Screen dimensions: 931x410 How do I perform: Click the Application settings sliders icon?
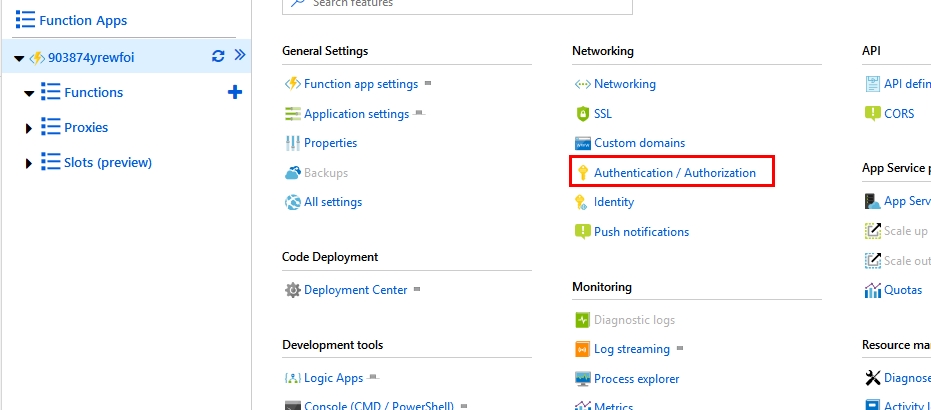point(293,113)
